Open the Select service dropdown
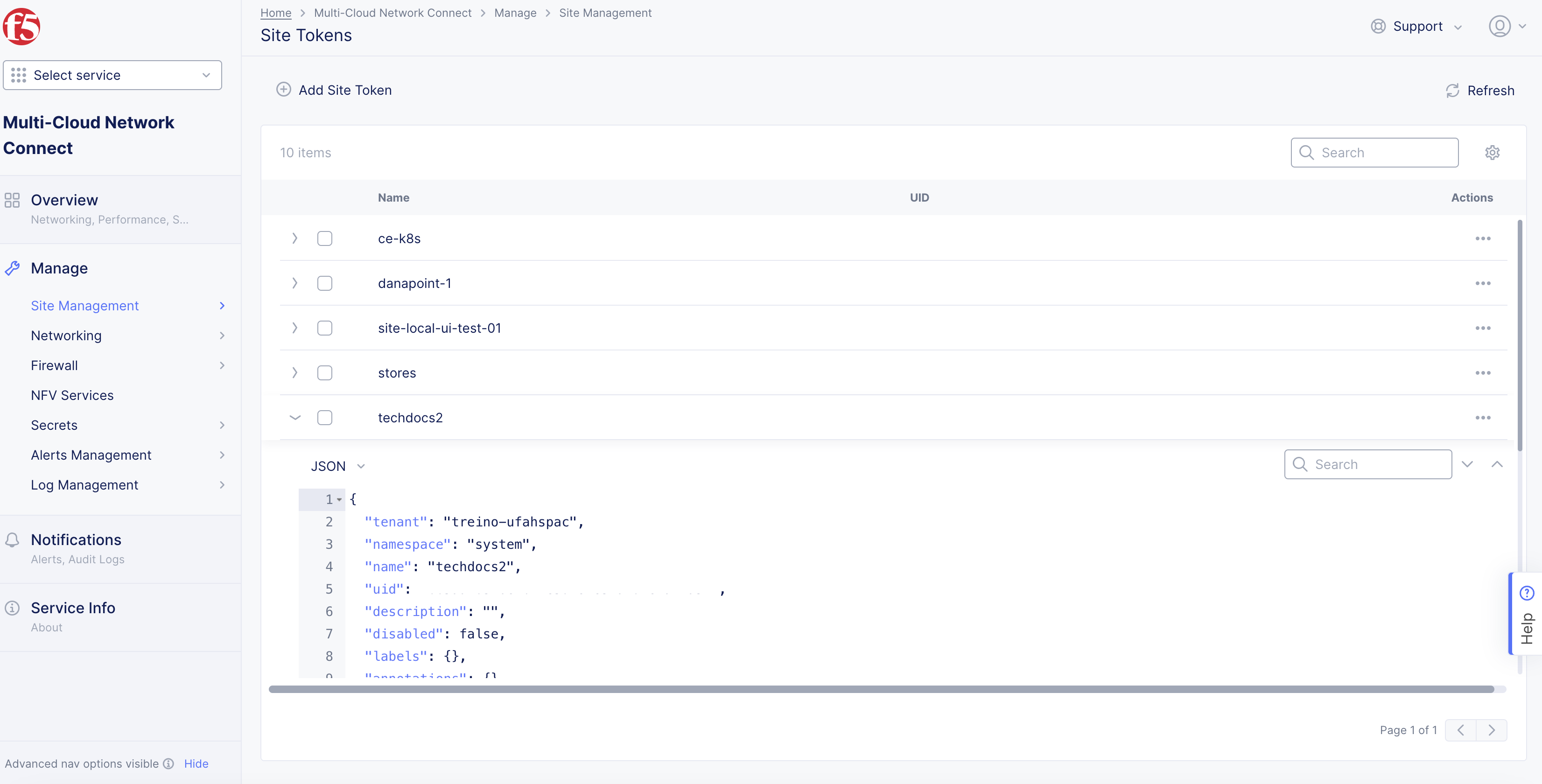 coord(112,76)
